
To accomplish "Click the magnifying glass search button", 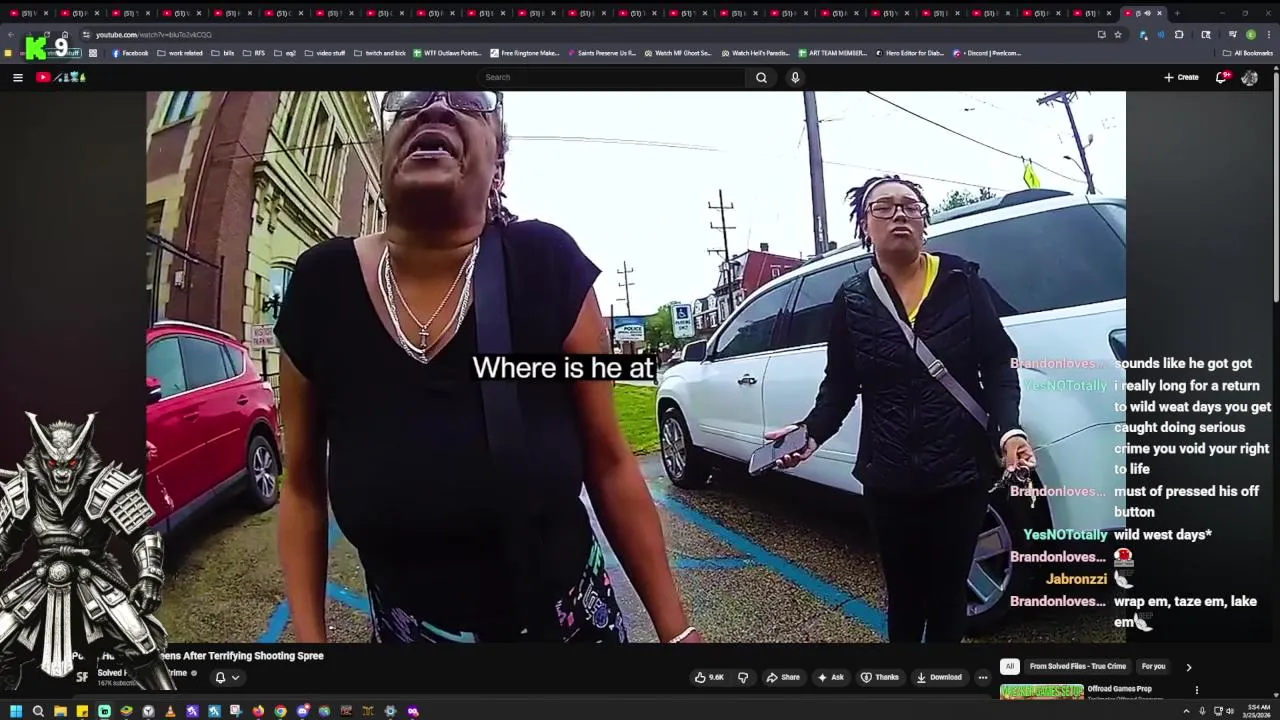I will (x=761, y=77).
